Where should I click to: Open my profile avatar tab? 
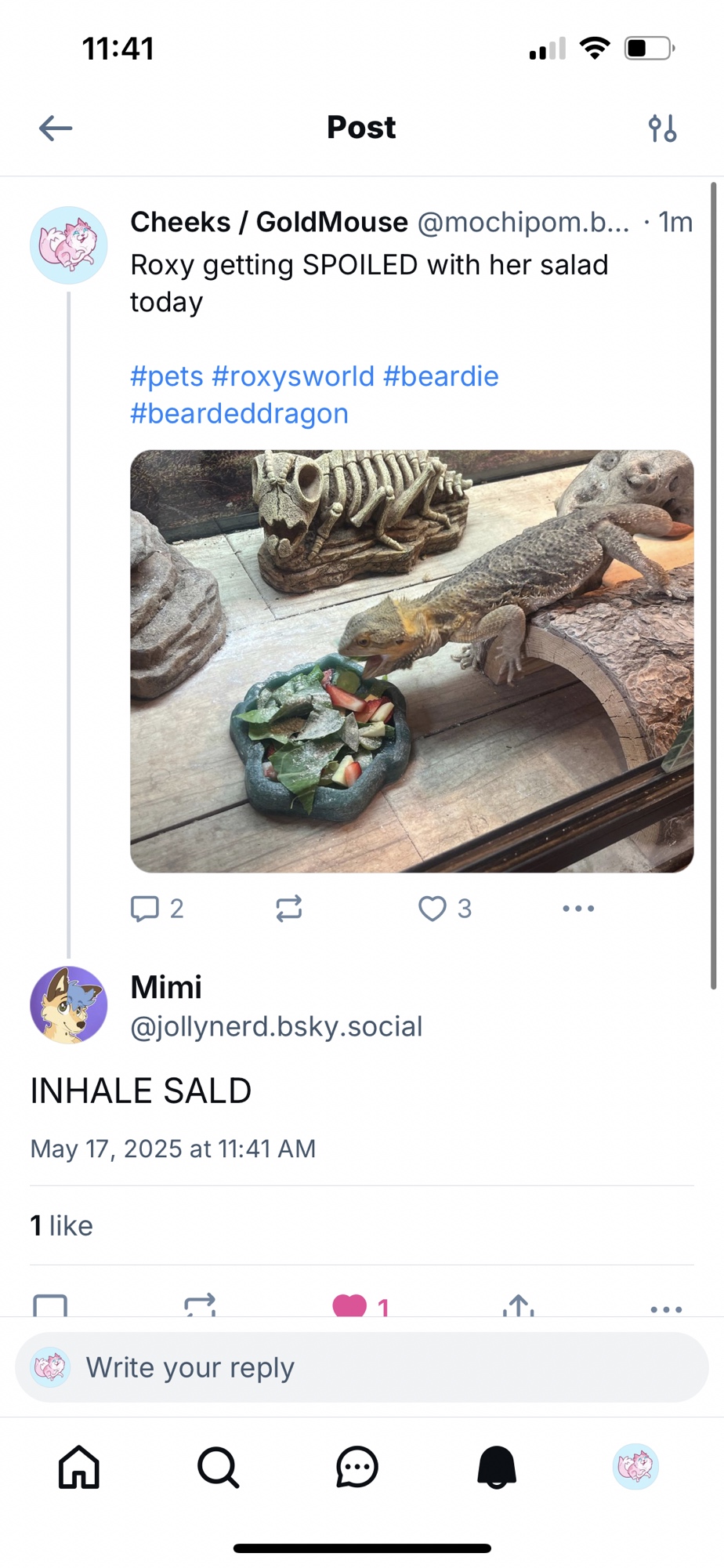pyautogui.click(x=635, y=1467)
